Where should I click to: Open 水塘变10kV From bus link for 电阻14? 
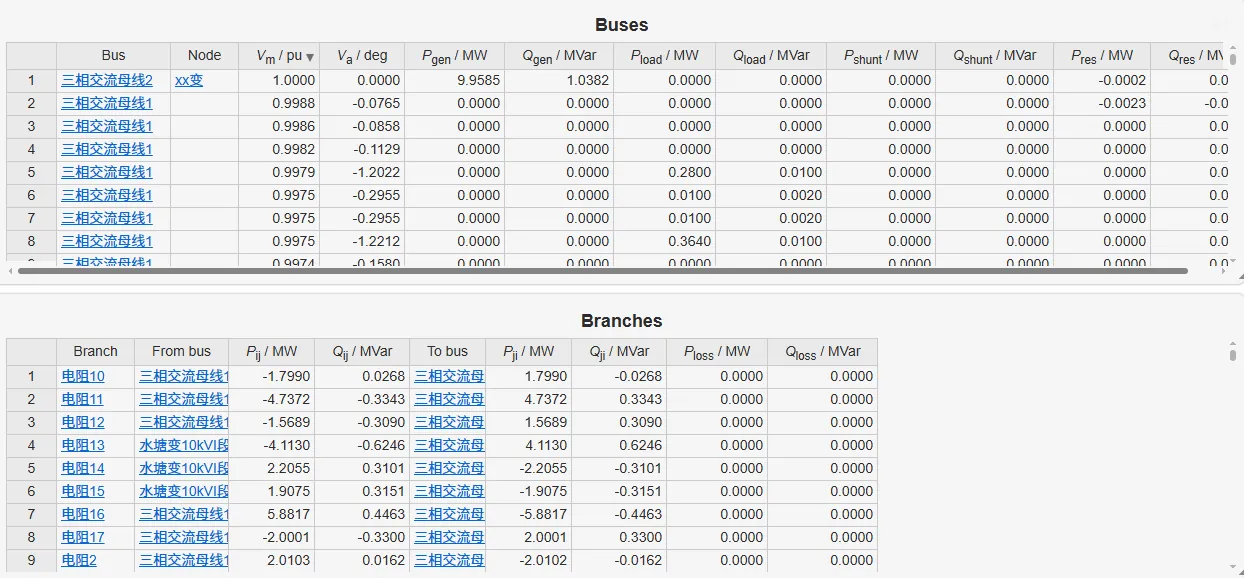tap(184, 468)
